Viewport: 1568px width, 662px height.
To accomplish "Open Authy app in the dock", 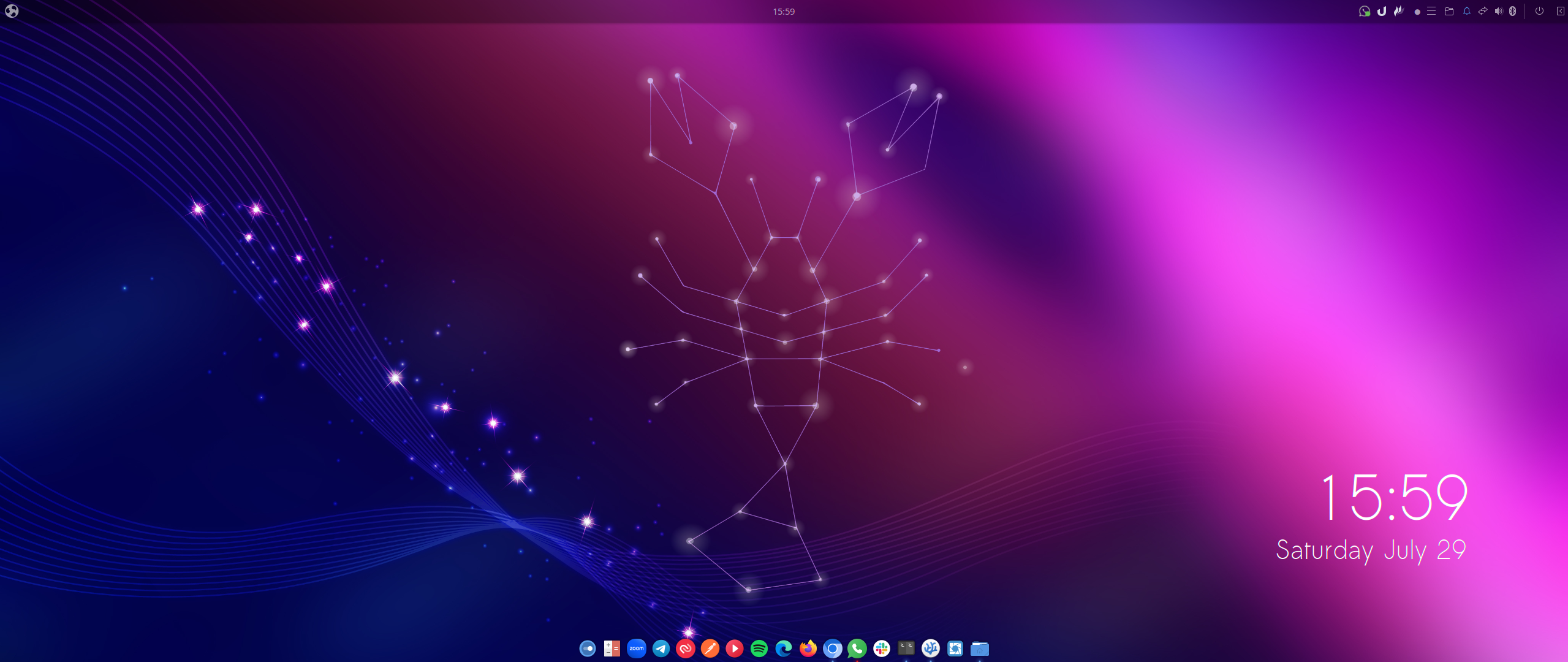I will (685, 649).
